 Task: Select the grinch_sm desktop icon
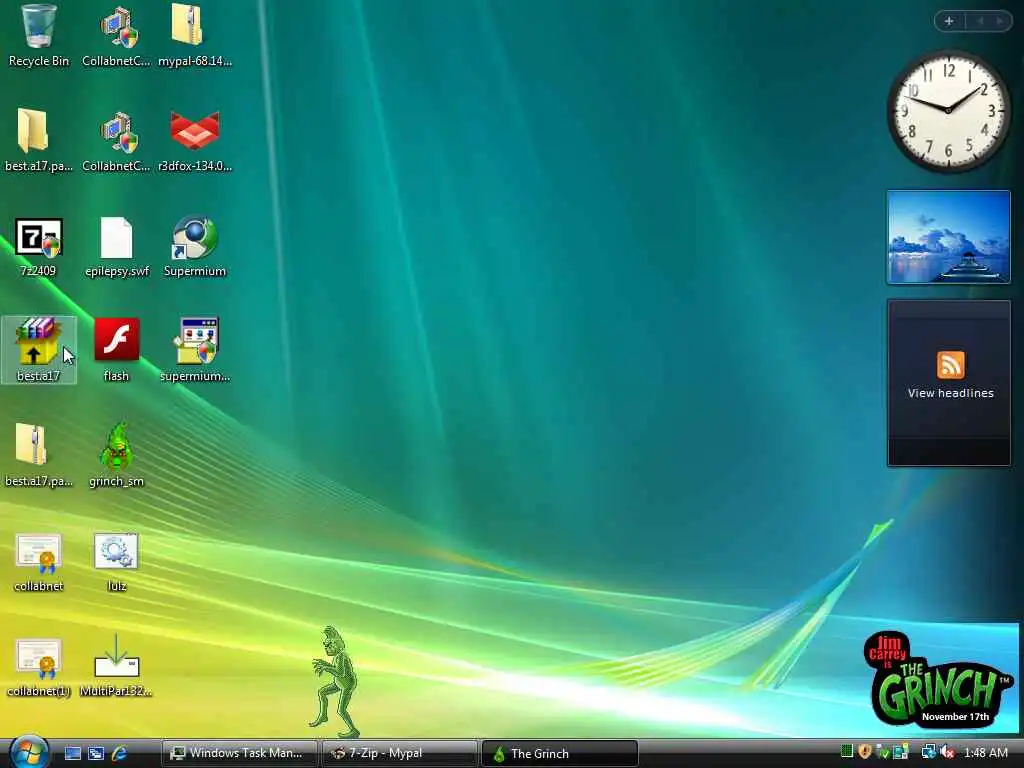pos(116,455)
